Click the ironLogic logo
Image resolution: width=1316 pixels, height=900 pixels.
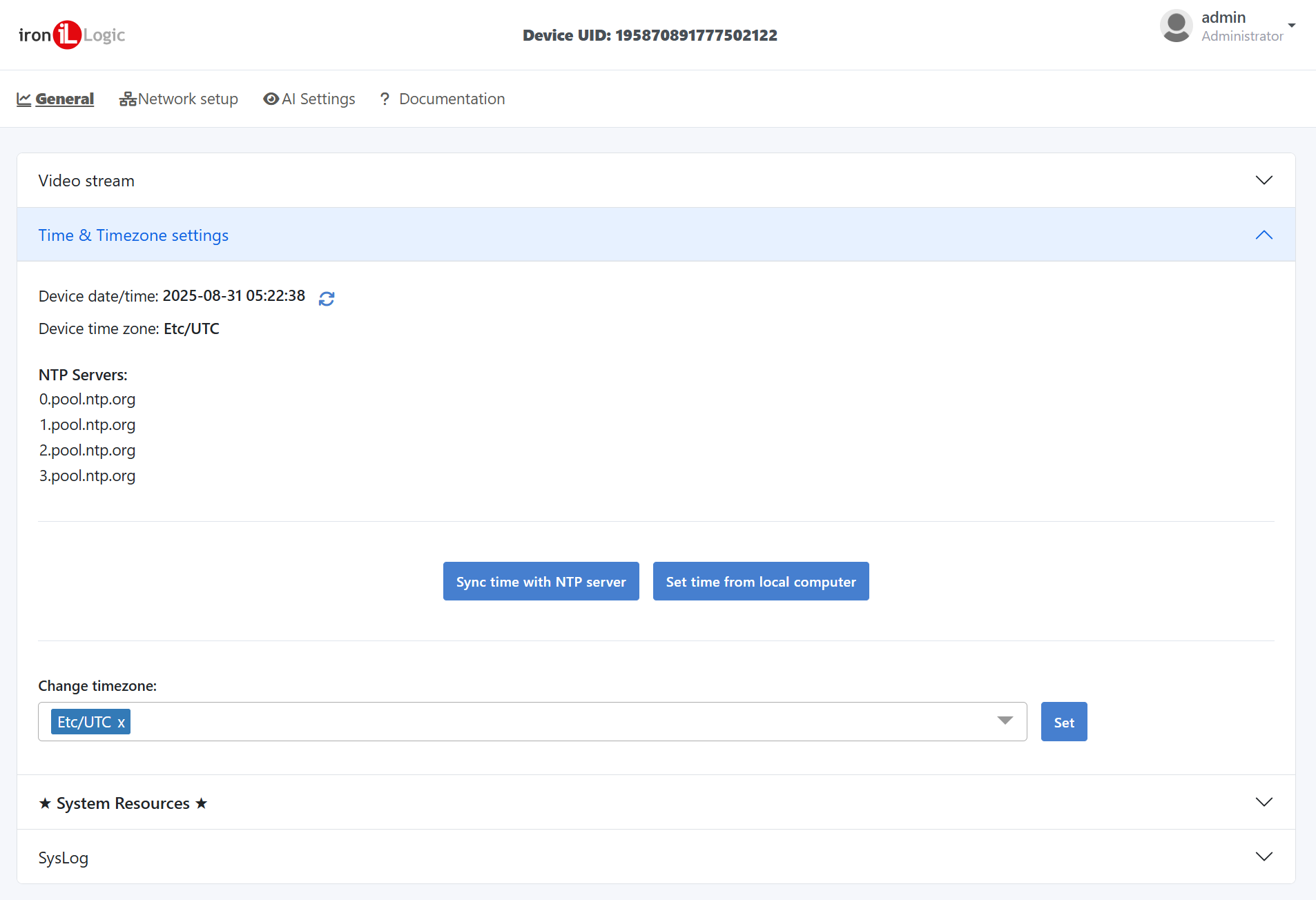point(72,35)
